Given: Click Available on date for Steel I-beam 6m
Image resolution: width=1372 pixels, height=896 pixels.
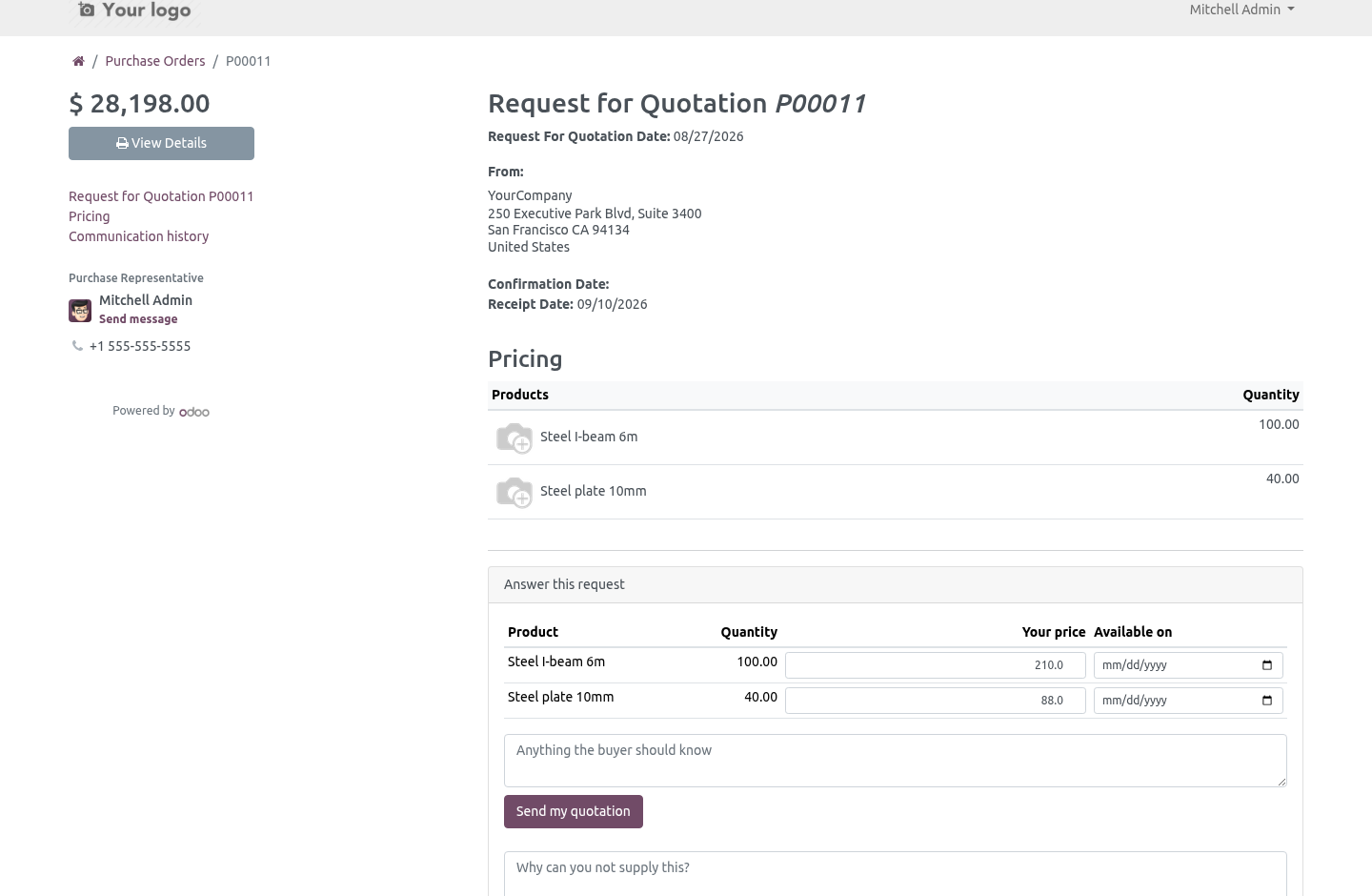Looking at the screenshot, I should (1188, 665).
